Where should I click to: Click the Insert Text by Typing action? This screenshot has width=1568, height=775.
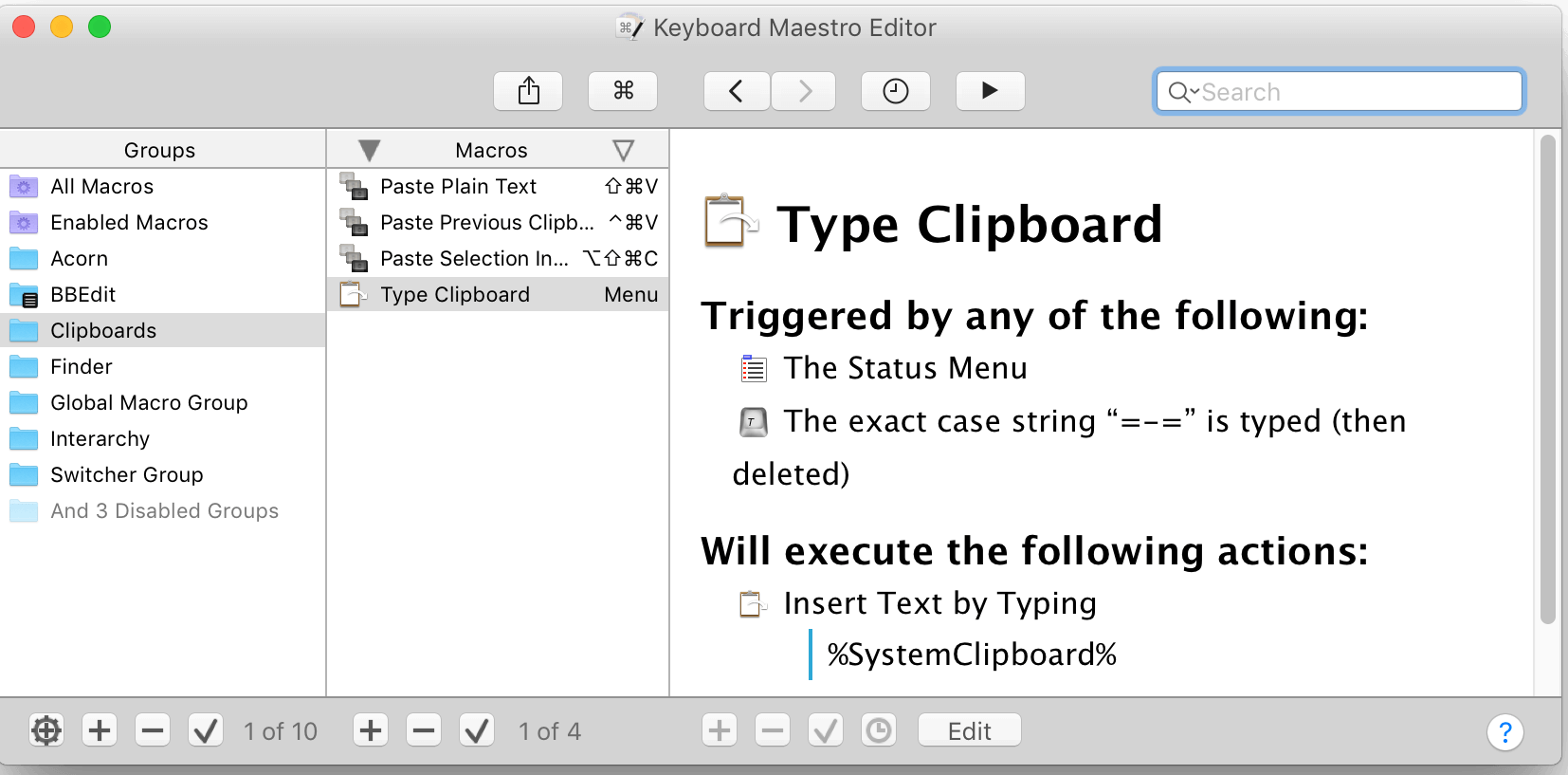940,603
